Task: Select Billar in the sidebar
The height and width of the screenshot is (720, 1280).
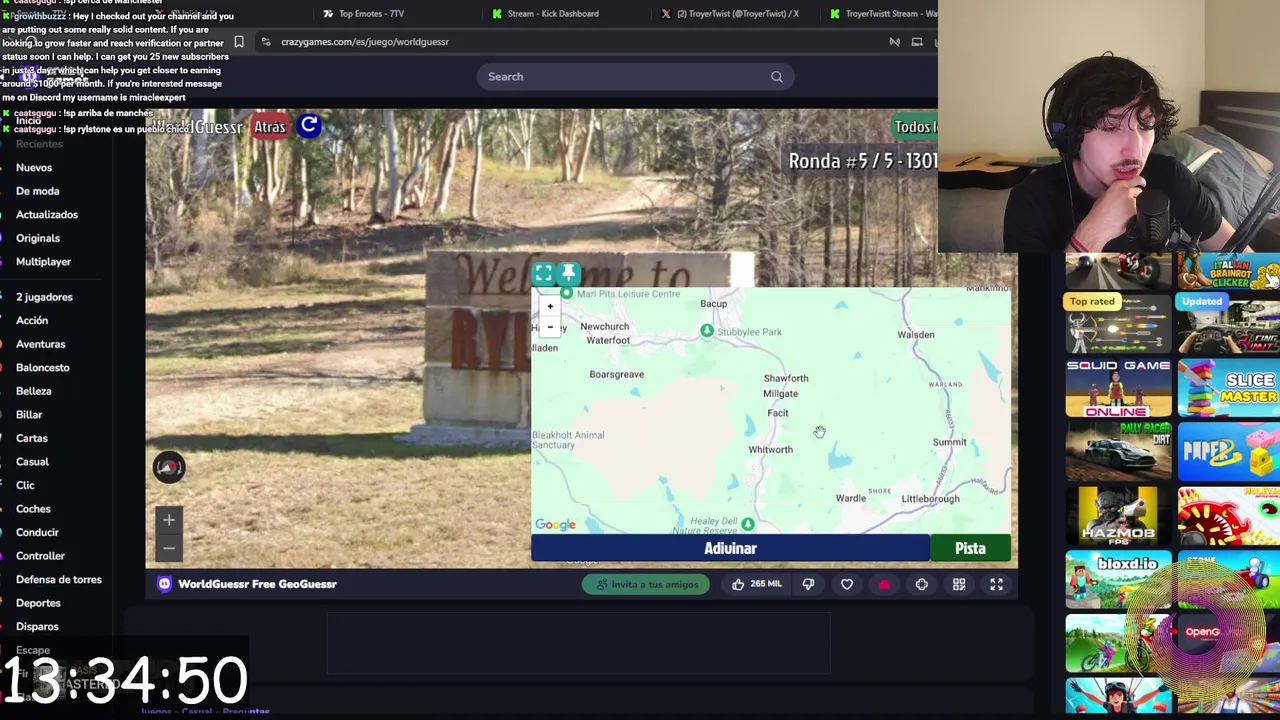Action: pos(29,415)
